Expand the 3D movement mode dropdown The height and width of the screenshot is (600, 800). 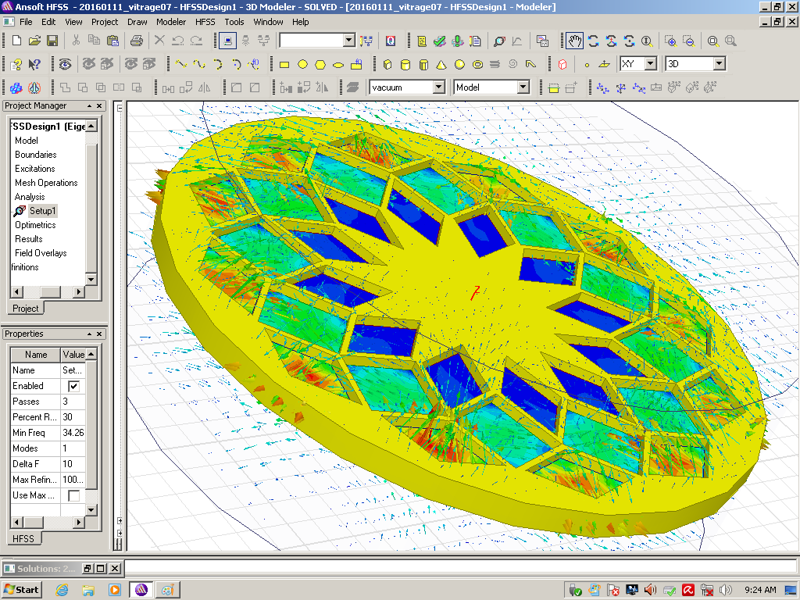[x=718, y=64]
